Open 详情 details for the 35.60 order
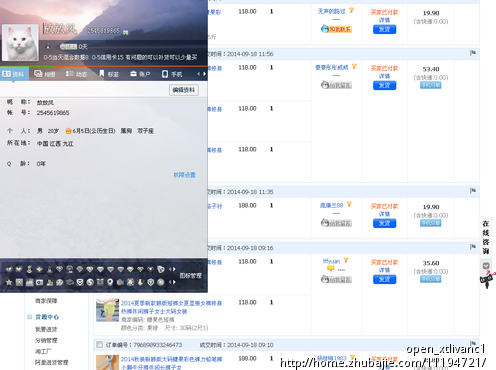Screen dimensions: 496x370 pyautogui.click(x=384, y=270)
